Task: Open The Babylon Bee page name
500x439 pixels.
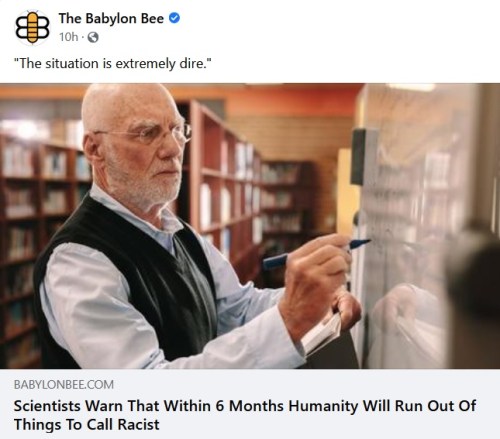Action: pos(111,19)
